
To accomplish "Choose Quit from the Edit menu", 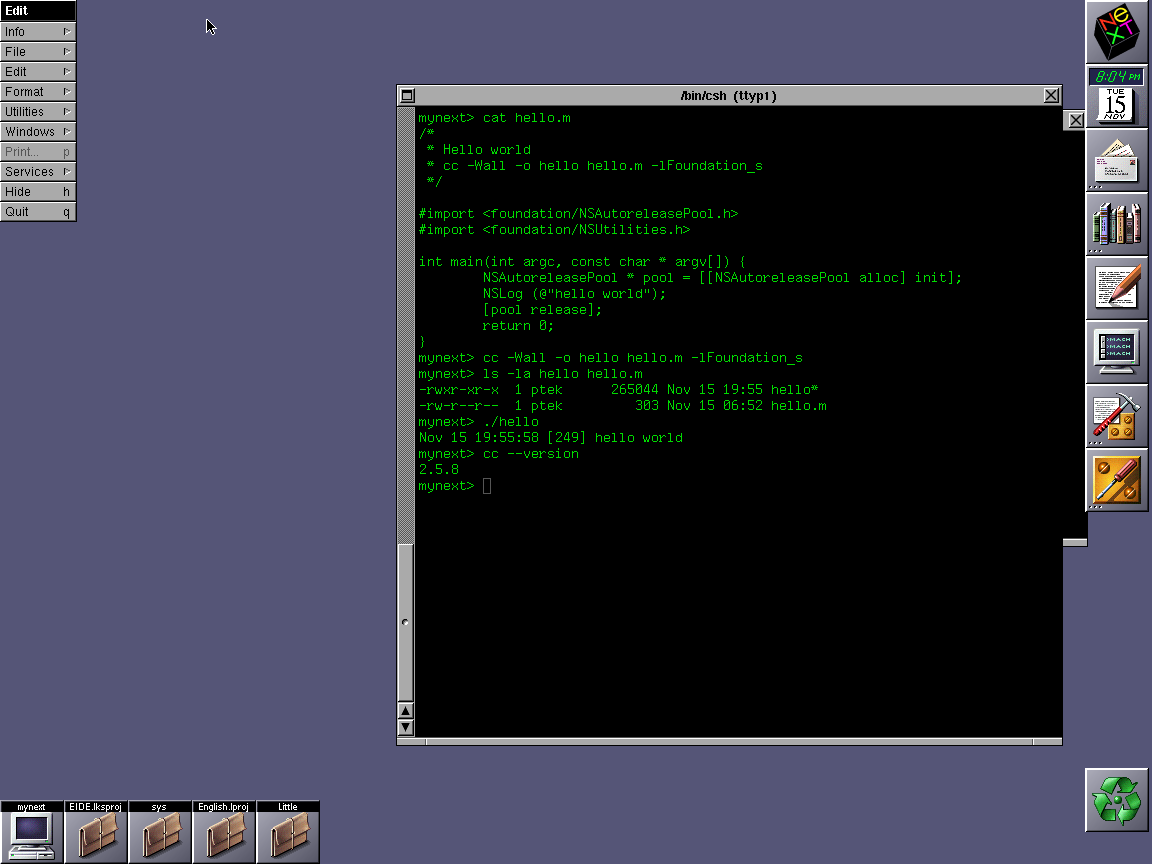I will (38, 212).
